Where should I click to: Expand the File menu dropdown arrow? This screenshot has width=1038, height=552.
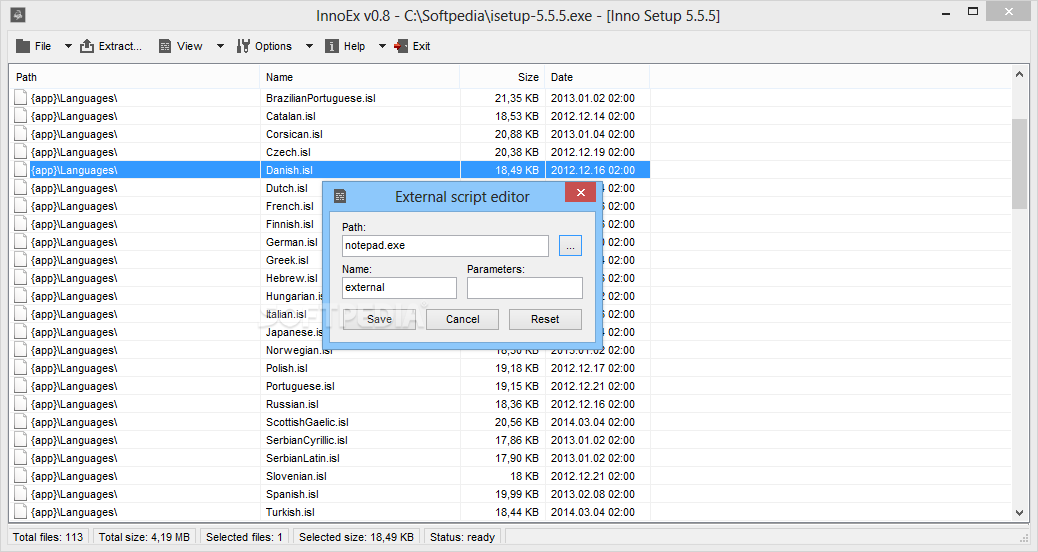(68, 46)
